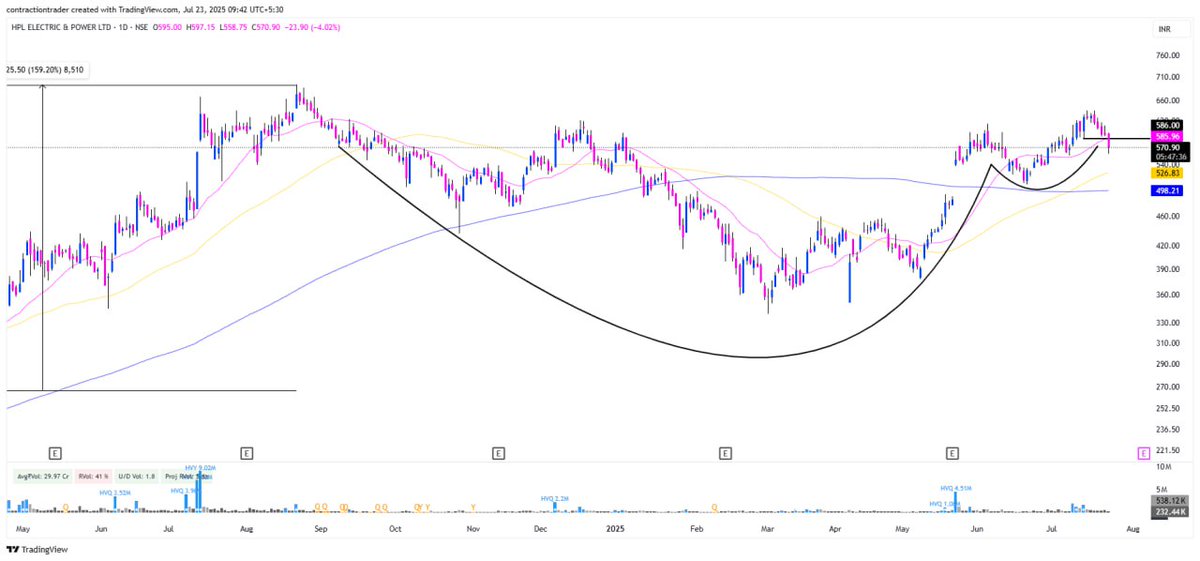The height and width of the screenshot is (561, 1200).
Task: Click the INR currency label
Action: tap(1164, 30)
